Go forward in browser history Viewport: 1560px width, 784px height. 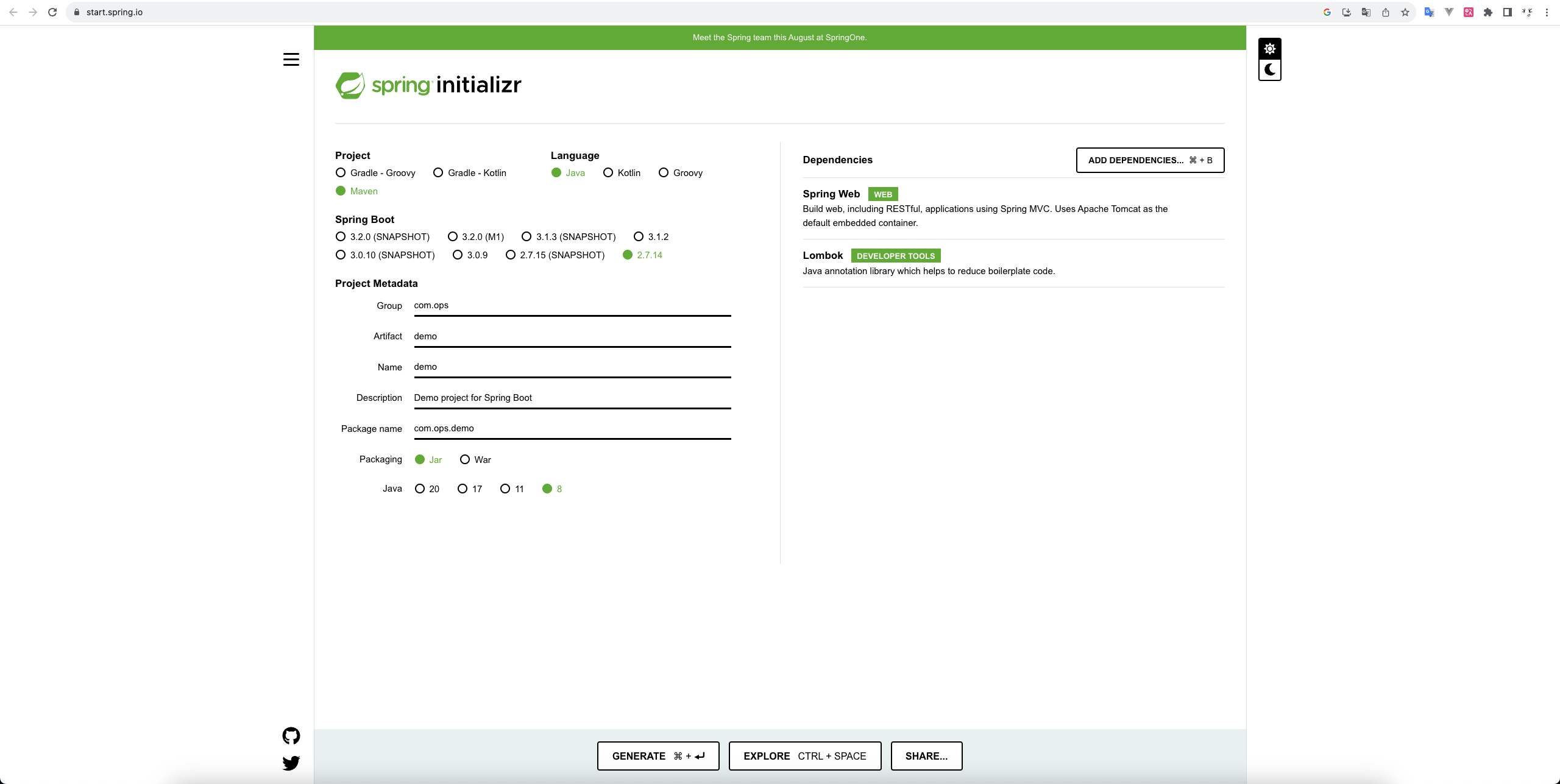coord(33,12)
